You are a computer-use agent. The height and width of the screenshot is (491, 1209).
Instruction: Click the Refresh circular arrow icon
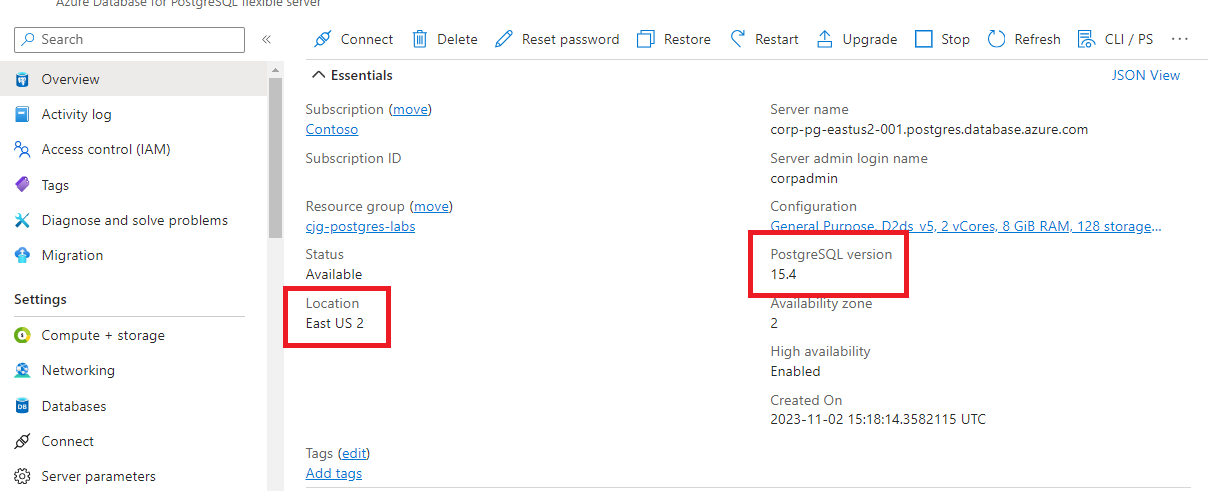coord(996,39)
